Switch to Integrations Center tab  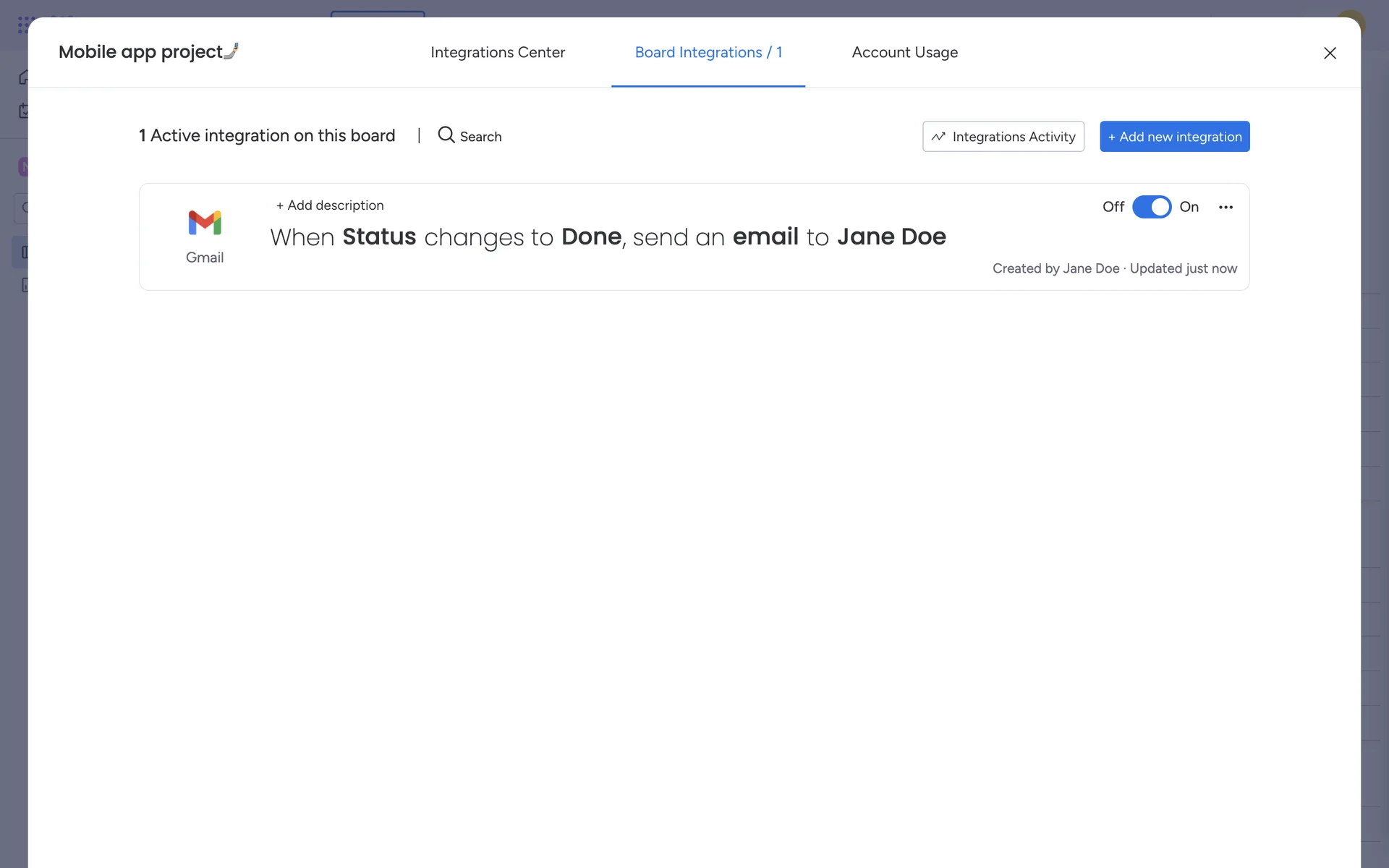[x=498, y=52]
